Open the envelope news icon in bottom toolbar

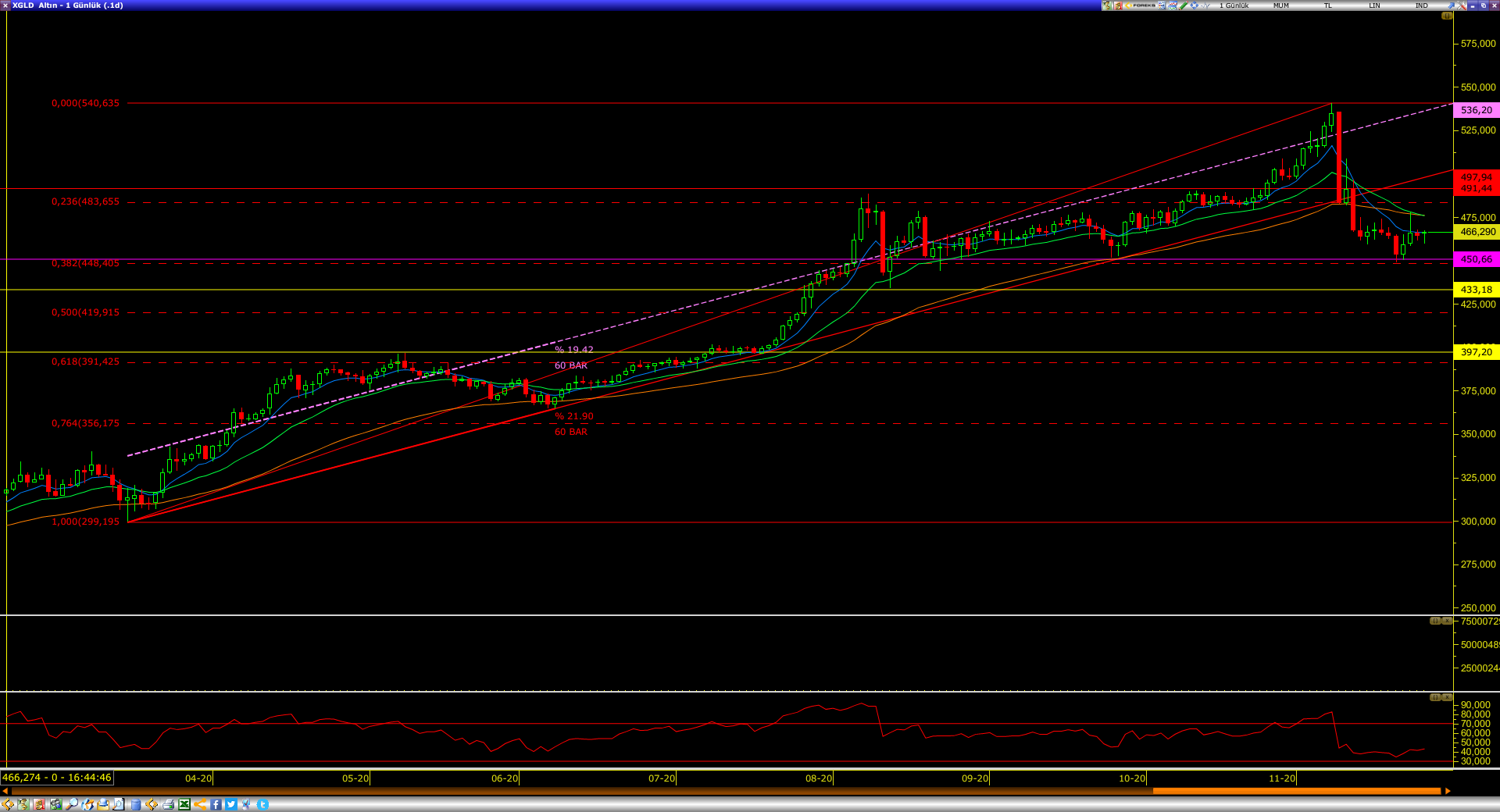[103, 804]
